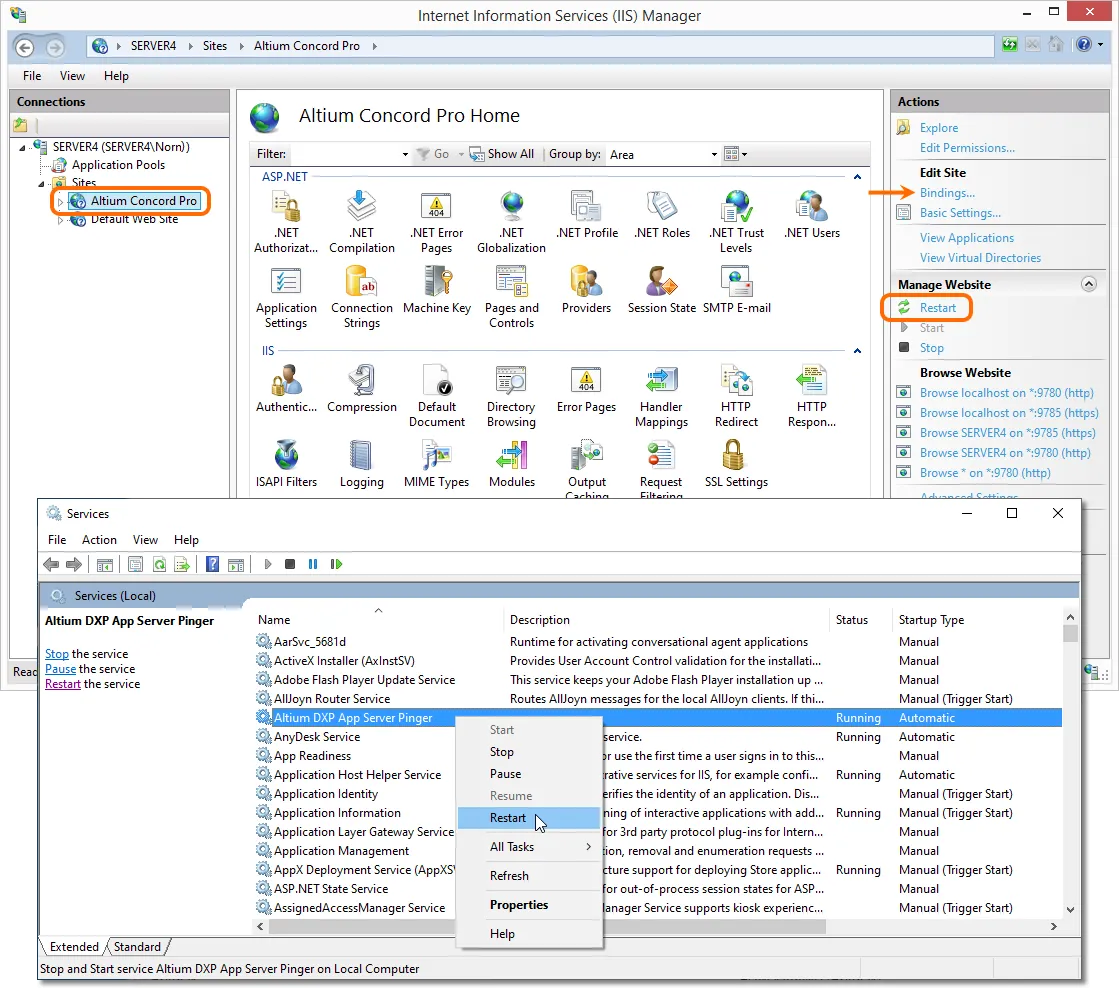Collapse the ASP.NET section
The width and height of the screenshot is (1119, 988).
(857, 176)
